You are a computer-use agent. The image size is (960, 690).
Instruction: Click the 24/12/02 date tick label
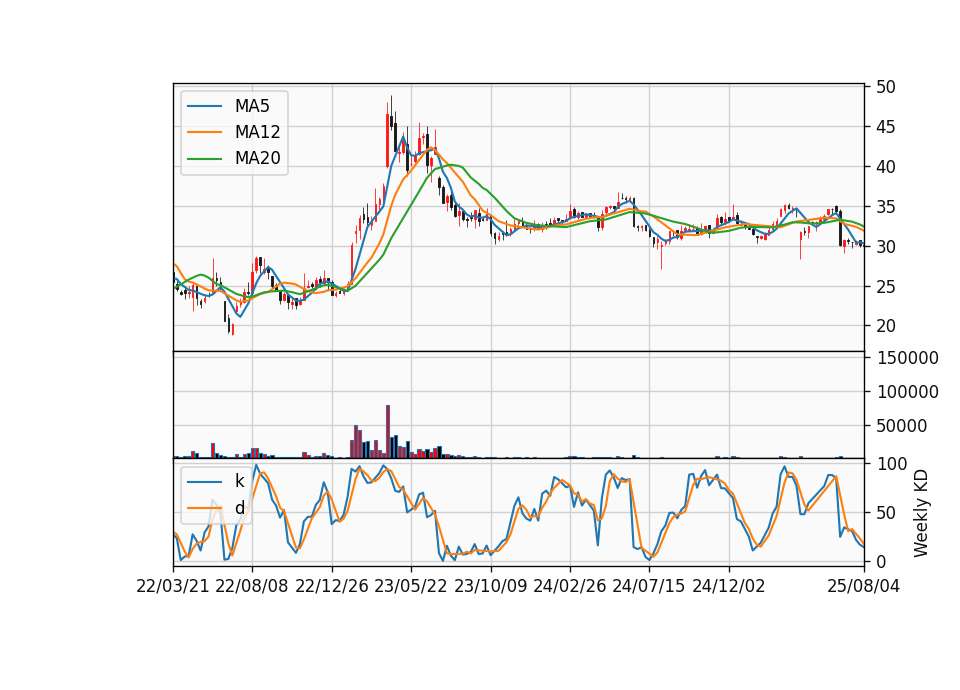[x=729, y=586]
